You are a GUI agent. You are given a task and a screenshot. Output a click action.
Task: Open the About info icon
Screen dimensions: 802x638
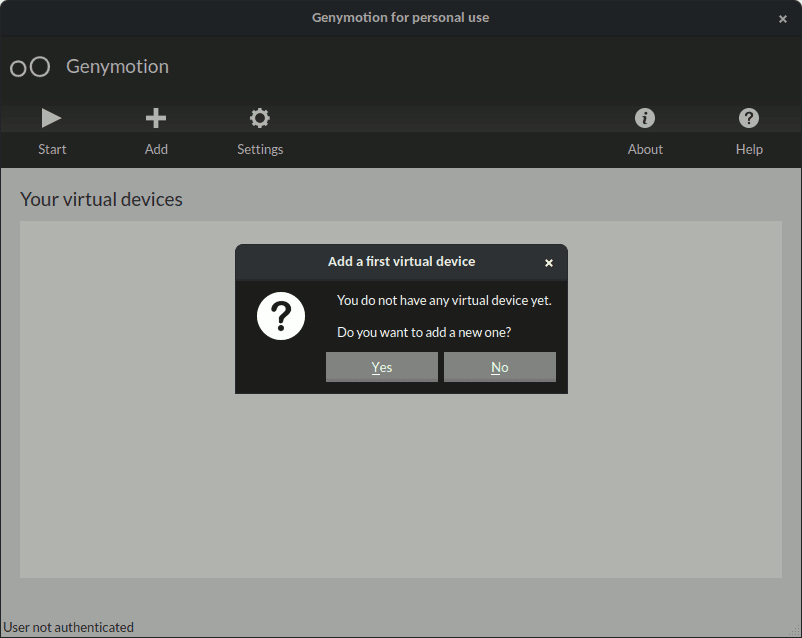click(645, 118)
